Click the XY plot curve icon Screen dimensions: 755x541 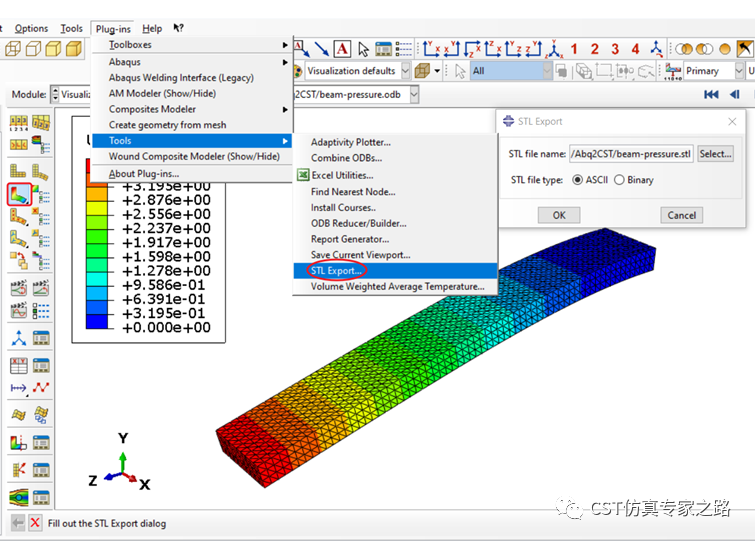coord(41,387)
